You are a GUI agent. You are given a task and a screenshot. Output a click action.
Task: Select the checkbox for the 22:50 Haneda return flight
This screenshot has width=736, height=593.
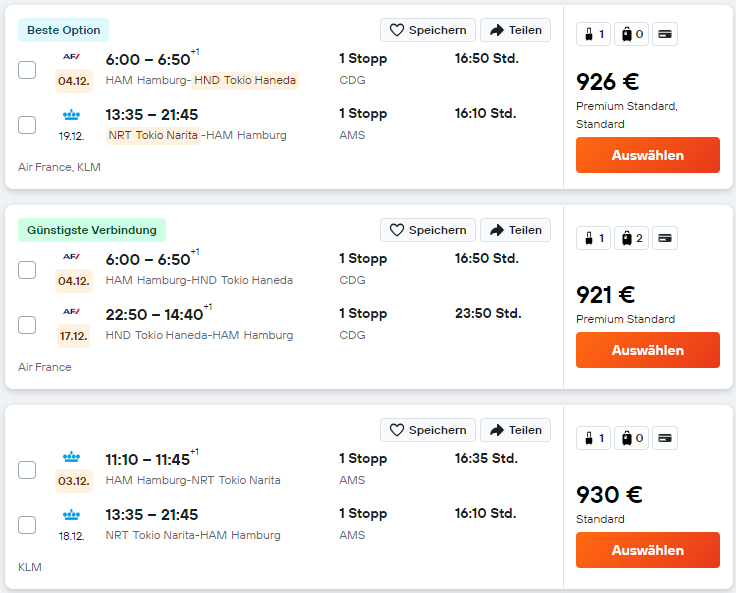tap(27, 325)
